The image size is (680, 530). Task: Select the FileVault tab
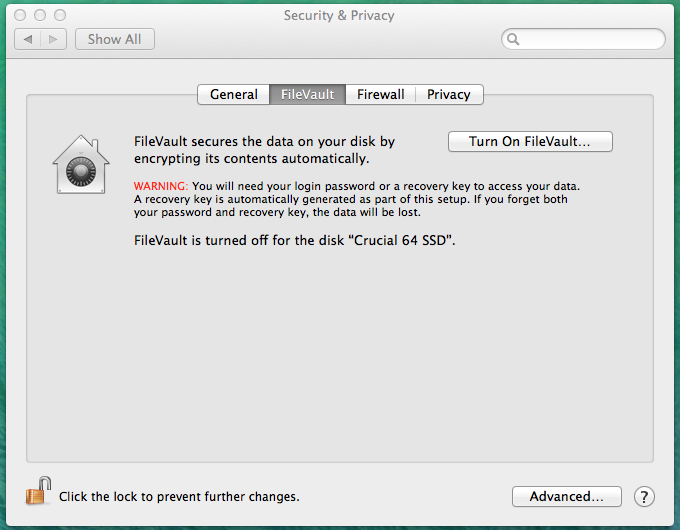[307, 94]
